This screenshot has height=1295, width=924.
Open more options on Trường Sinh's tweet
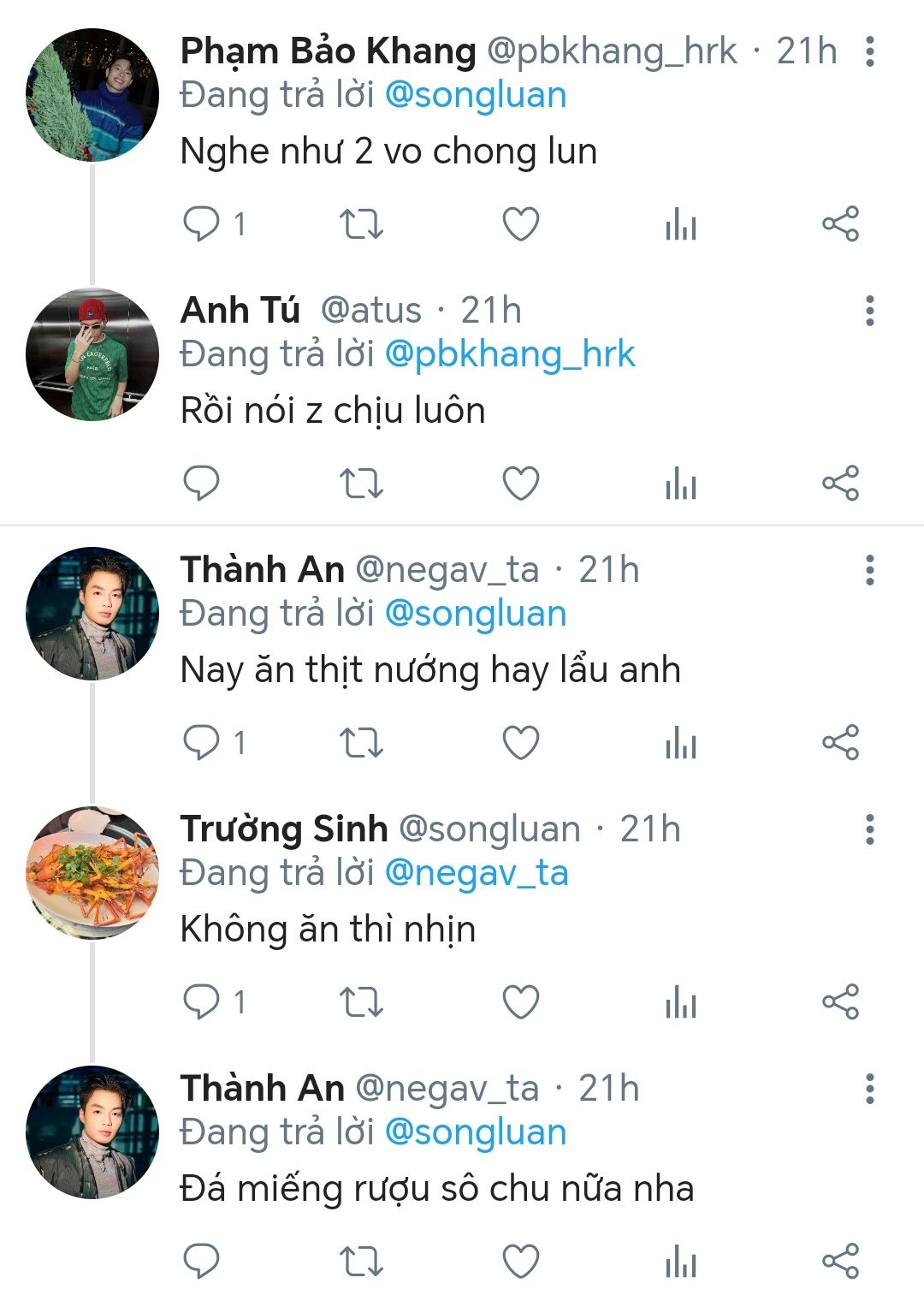click(870, 829)
